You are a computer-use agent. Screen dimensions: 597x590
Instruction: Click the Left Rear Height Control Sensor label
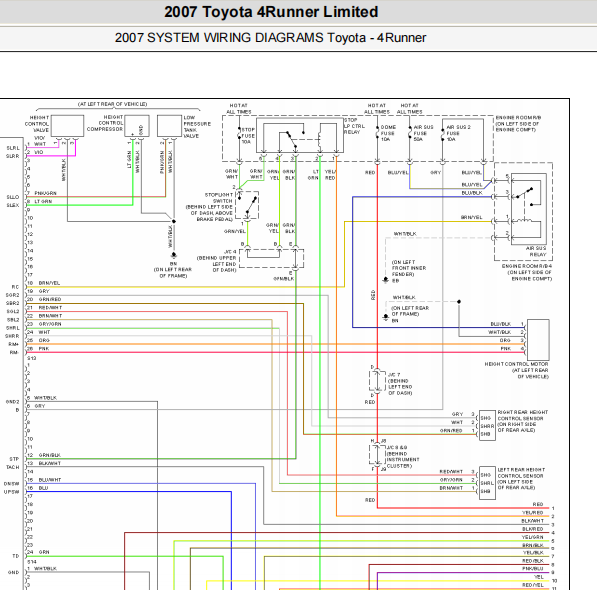tap(521, 478)
